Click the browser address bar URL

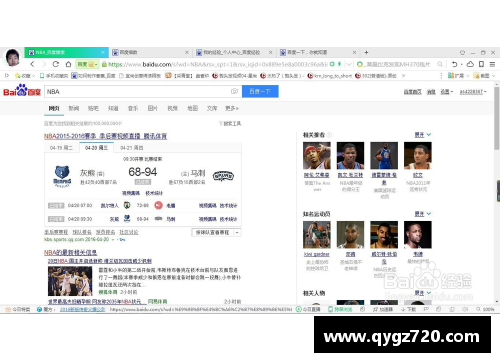click(218, 64)
